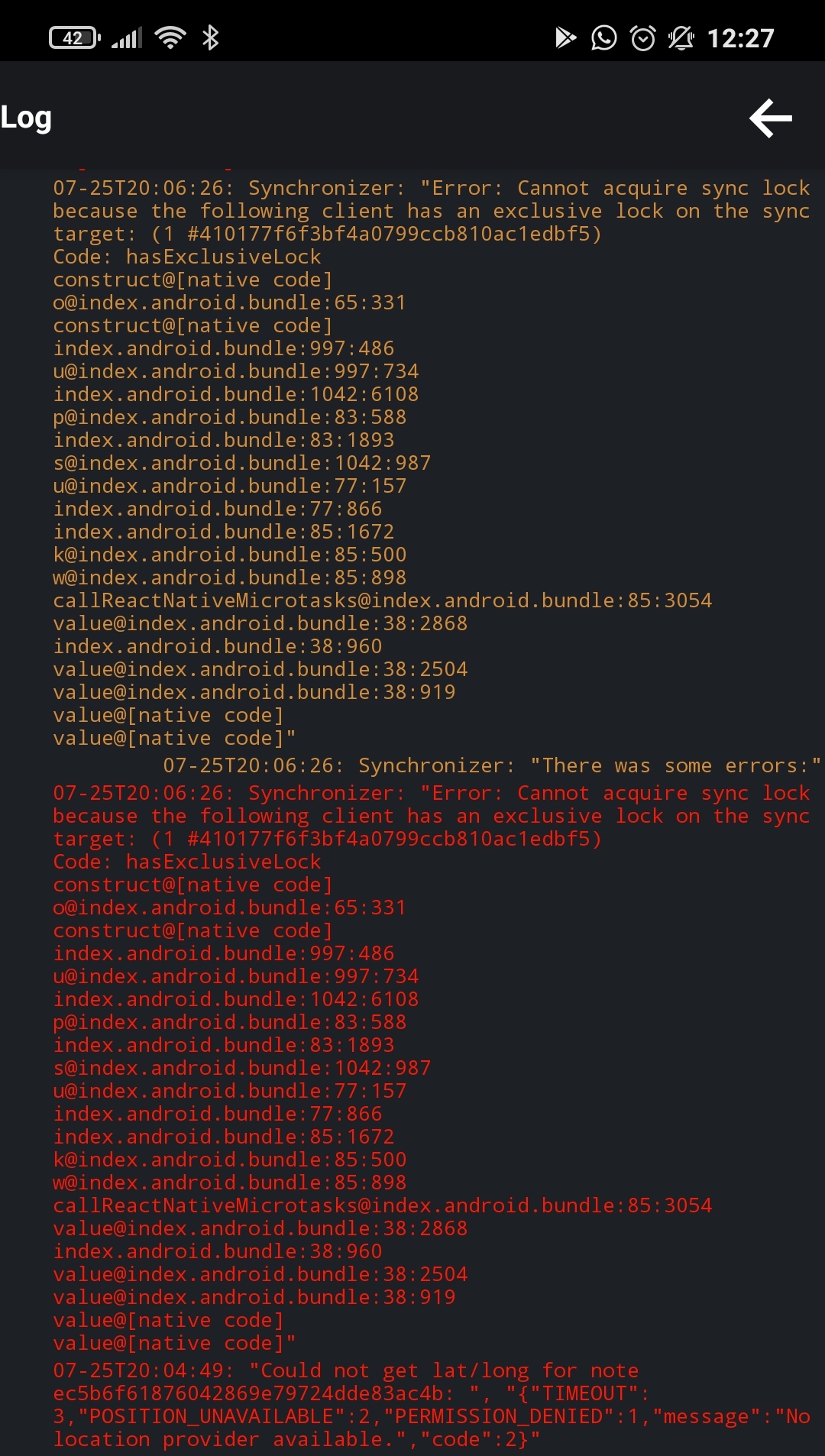Tap the alarm clock status icon
The image size is (825, 1456).
pos(644,37)
